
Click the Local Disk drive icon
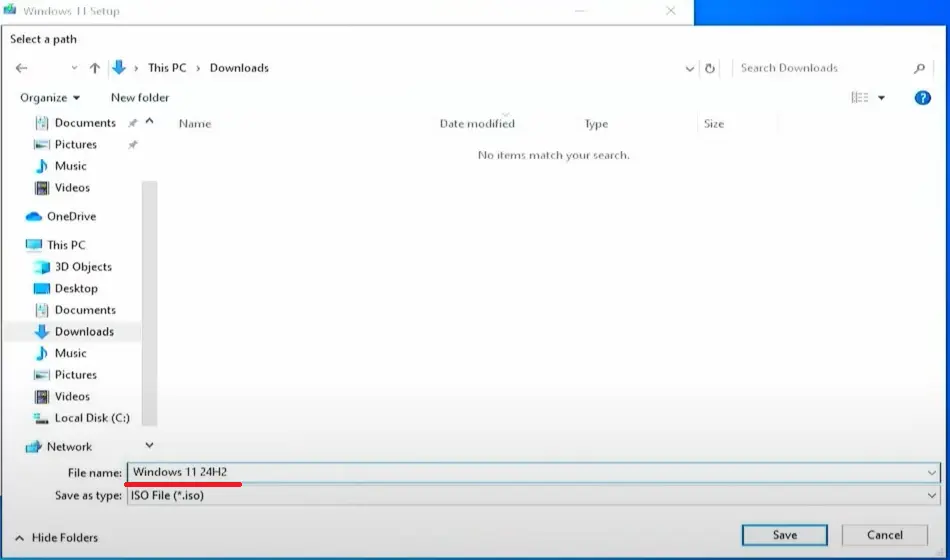pyautogui.click(x=41, y=418)
